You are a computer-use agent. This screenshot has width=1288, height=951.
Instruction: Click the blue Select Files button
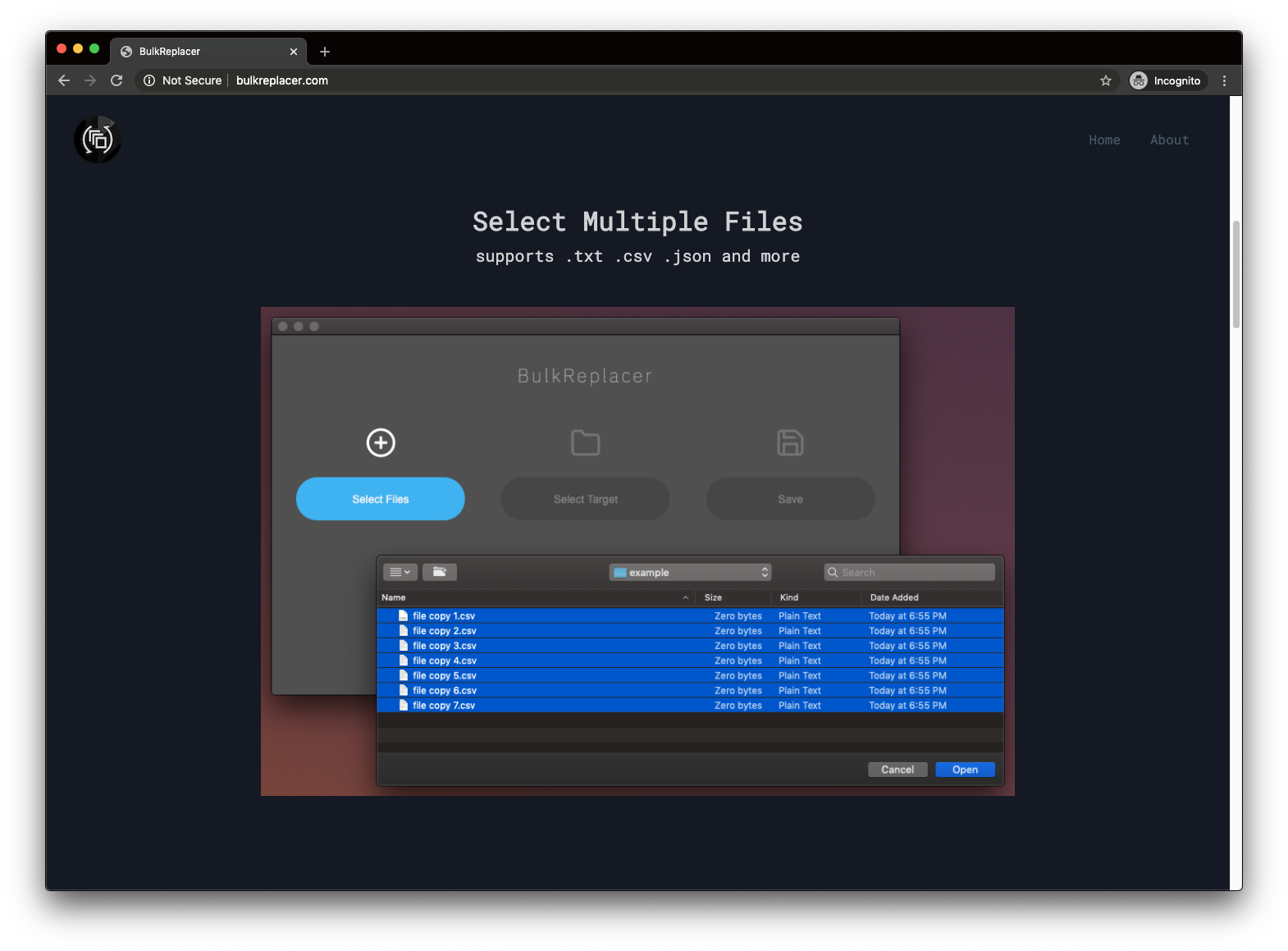(x=381, y=499)
